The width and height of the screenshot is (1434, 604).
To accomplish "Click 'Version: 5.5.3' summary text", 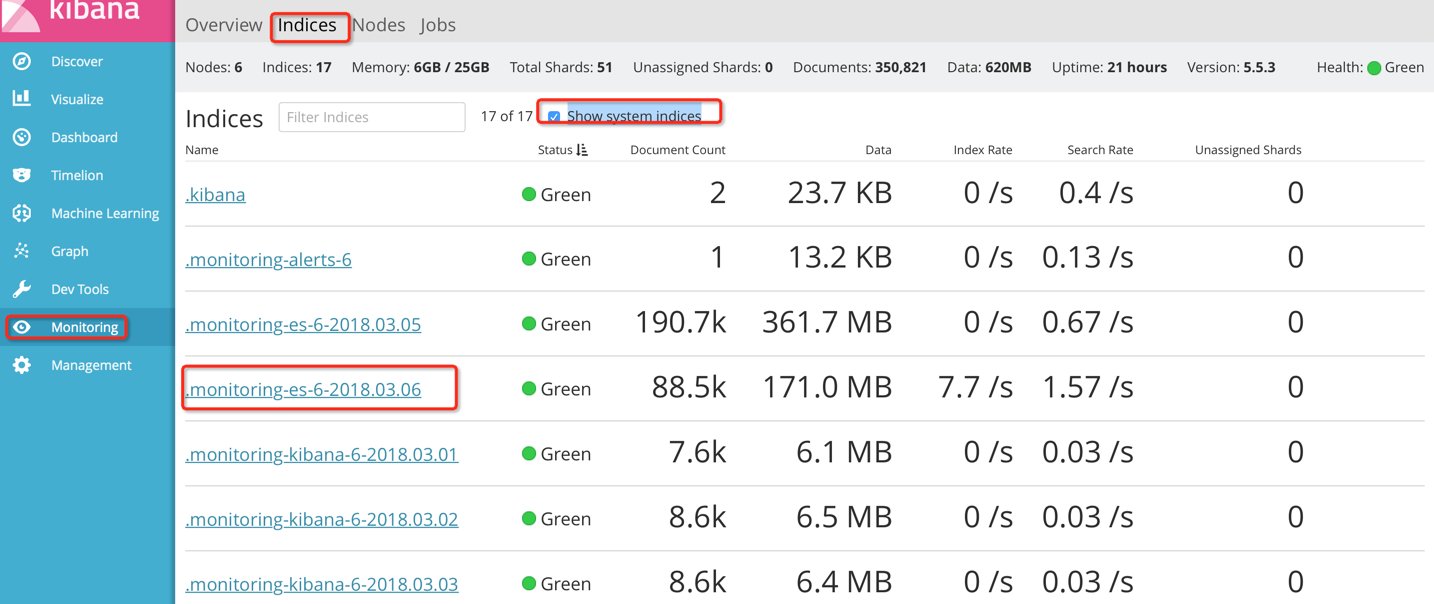I will [1231, 68].
